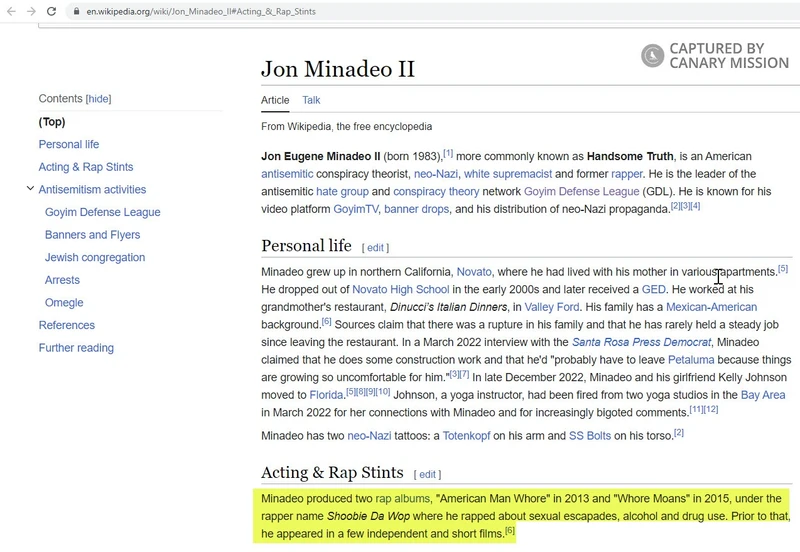The image size is (800, 552).
Task: Click citation [2] after SS Bolts torso
Action: (679, 433)
